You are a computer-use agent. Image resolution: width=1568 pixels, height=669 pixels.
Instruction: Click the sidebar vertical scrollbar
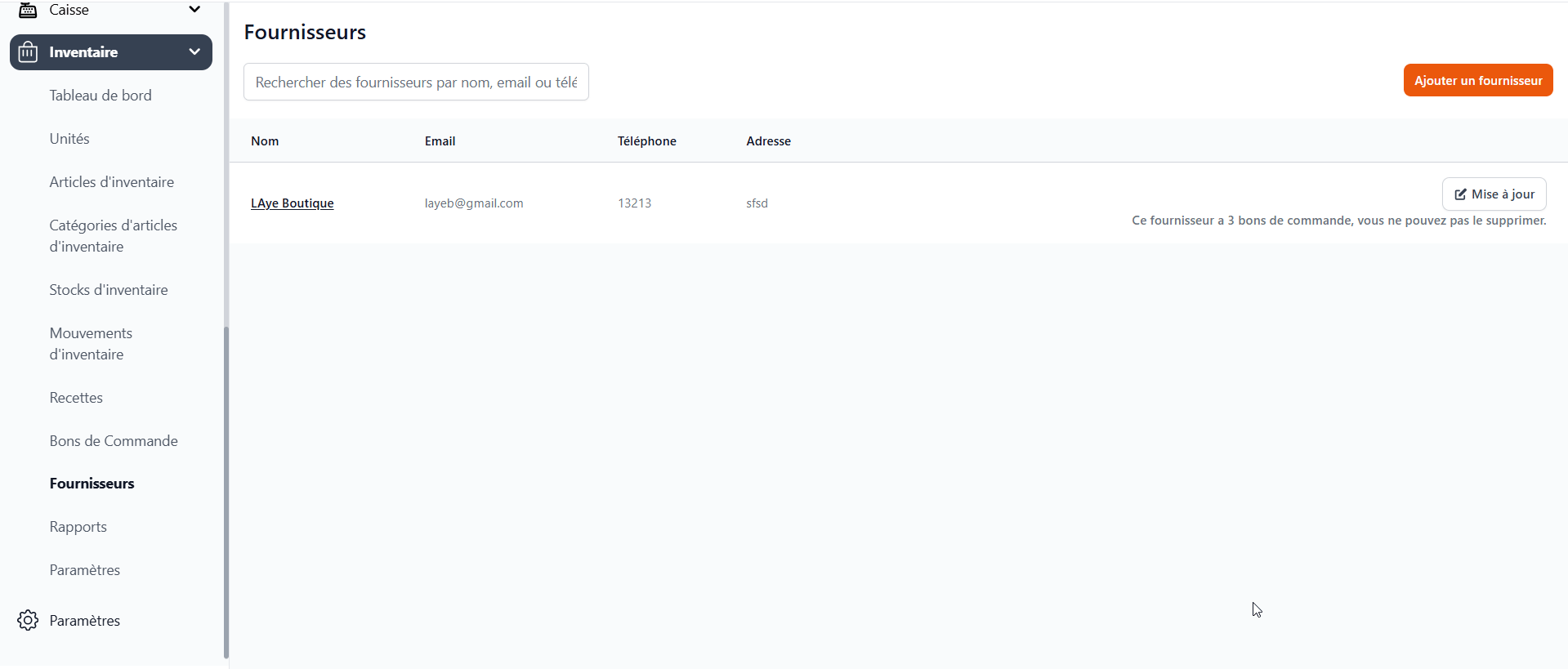point(226,490)
